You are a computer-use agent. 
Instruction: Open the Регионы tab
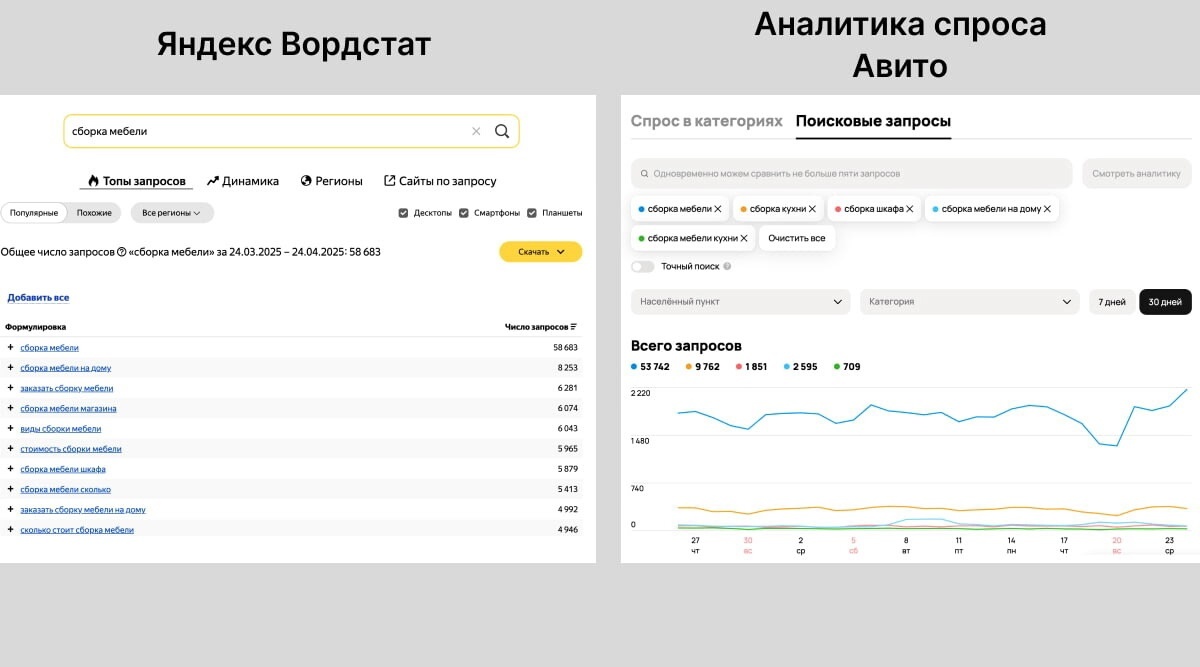click(x=332, y=181)
